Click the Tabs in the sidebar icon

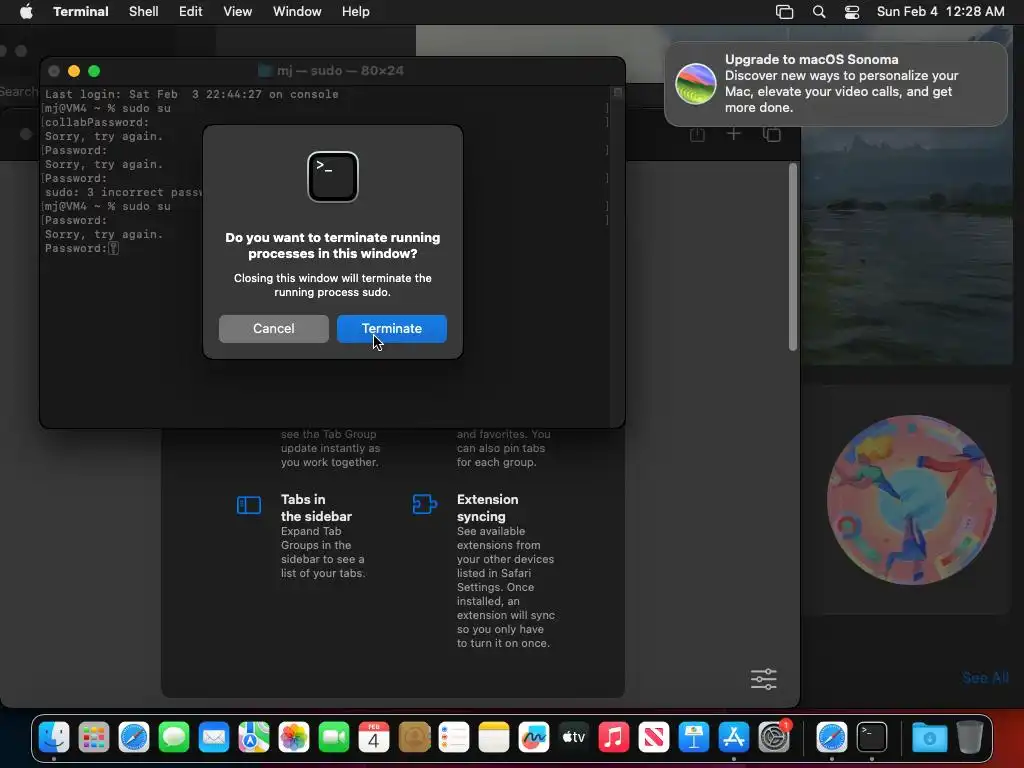tap(249, 505)
